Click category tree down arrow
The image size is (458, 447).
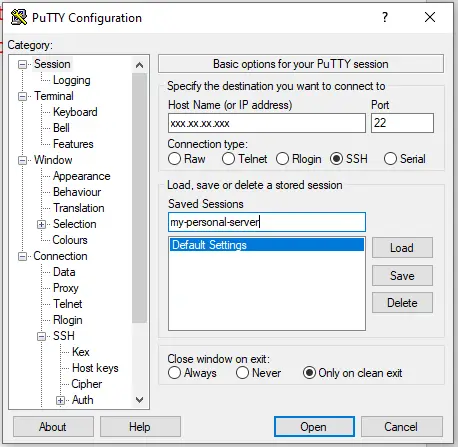tap(139, 399)
